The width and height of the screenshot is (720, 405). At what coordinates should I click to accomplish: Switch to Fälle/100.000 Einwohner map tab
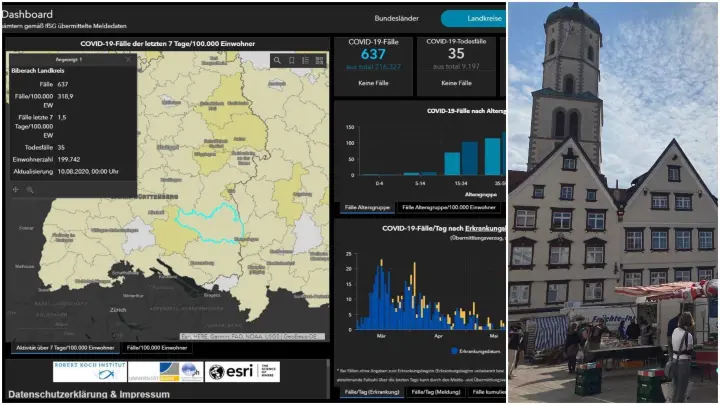158,347
